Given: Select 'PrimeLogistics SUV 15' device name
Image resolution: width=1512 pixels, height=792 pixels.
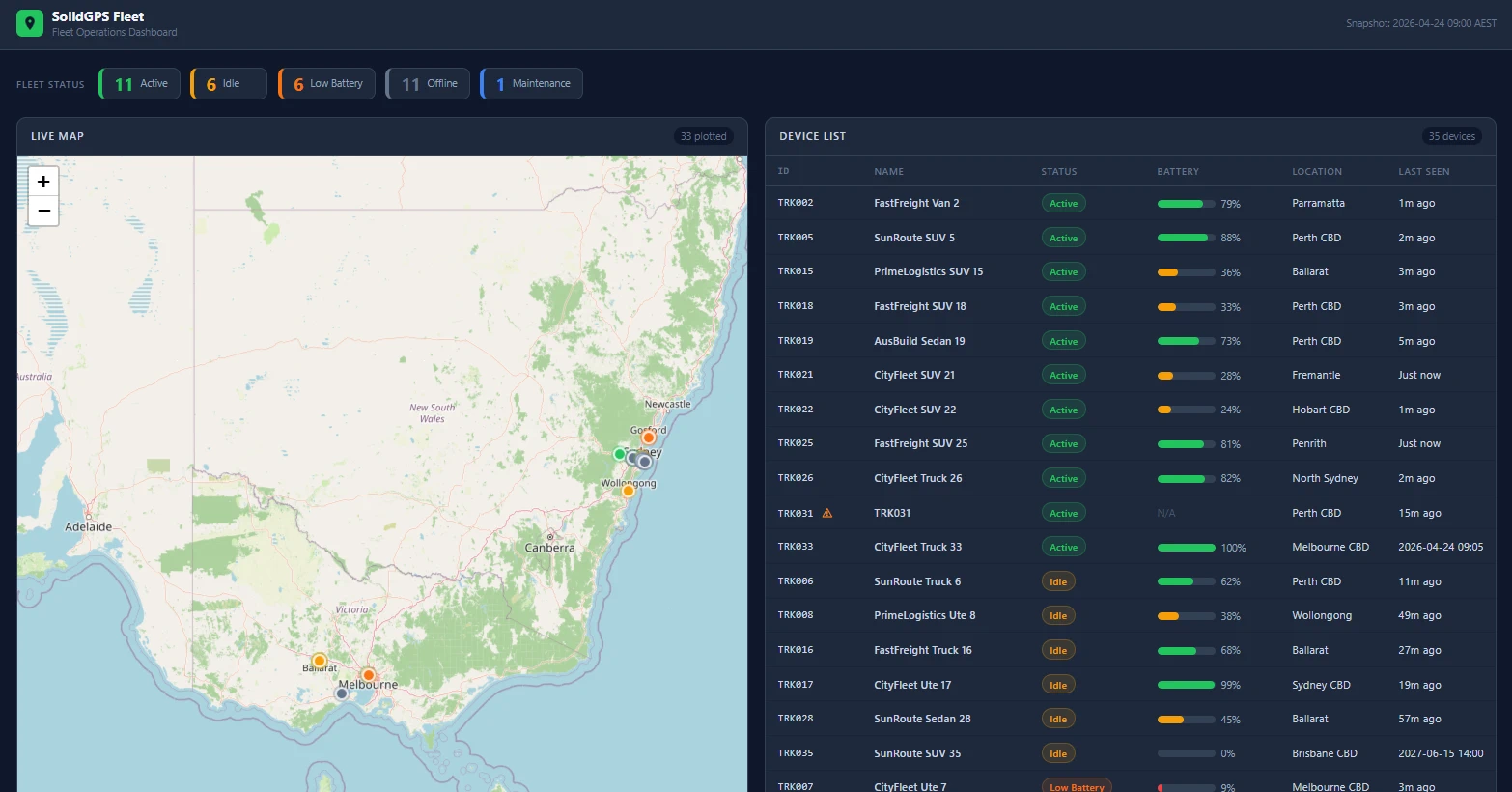Looking at the screenshot, I should coord(928,271).
